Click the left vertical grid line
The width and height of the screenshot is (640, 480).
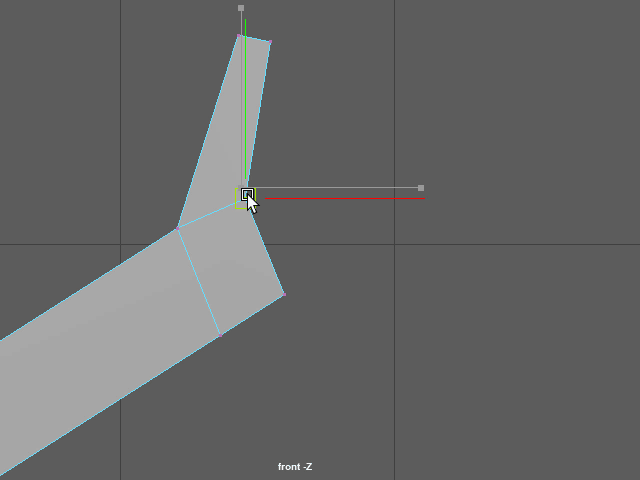[121, 100]
